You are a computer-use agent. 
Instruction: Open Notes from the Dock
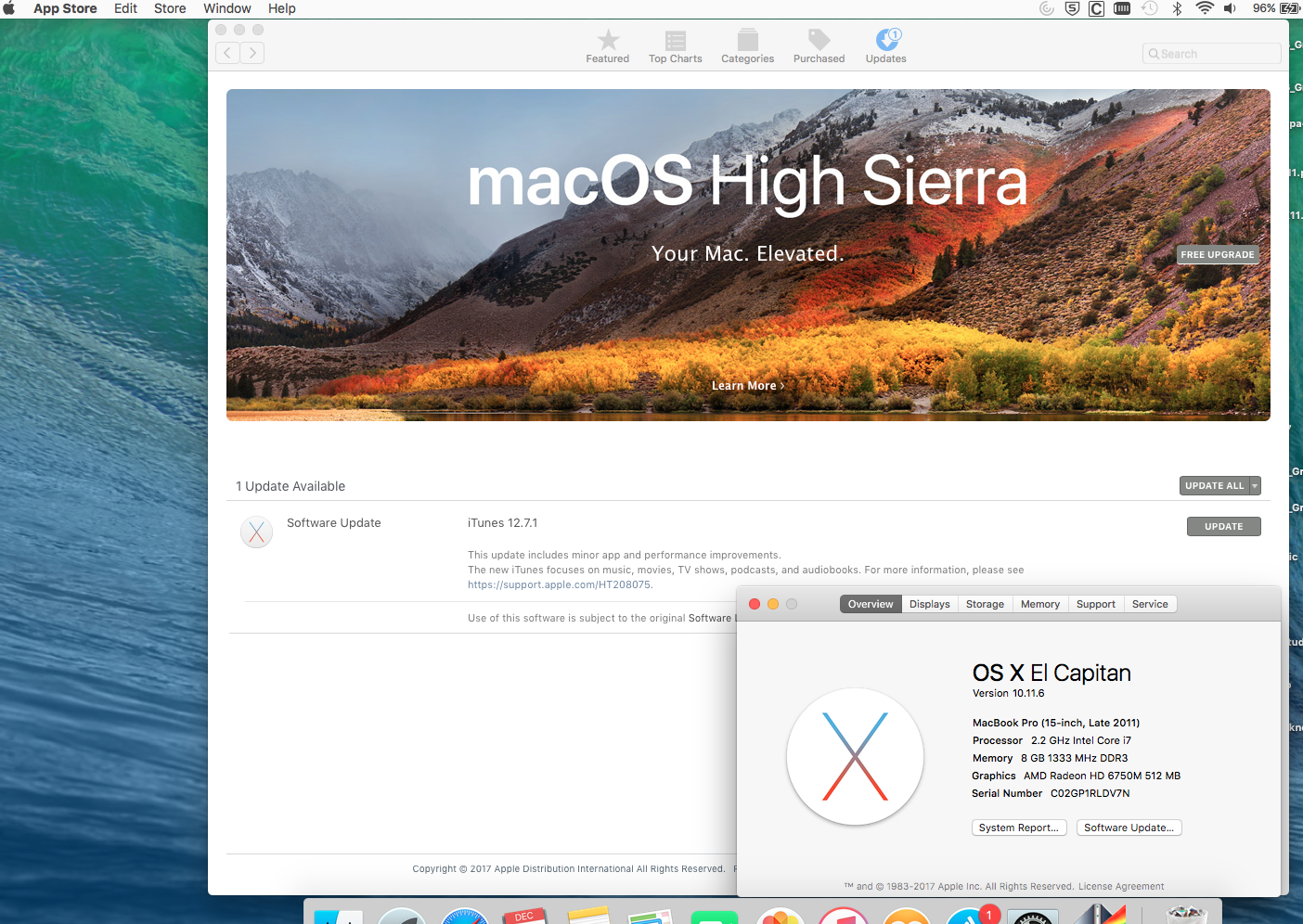click(x=587, y=916)
